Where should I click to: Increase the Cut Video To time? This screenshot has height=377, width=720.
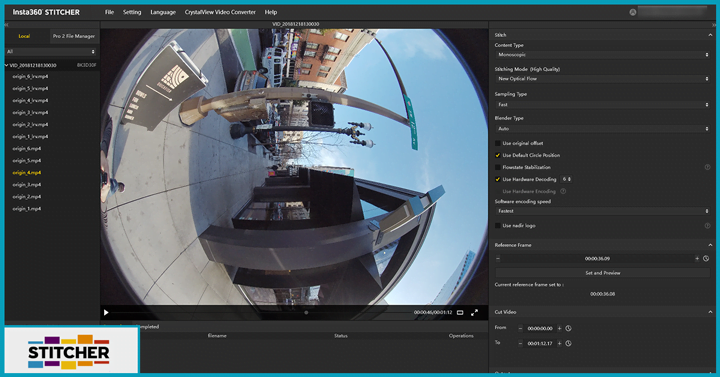tap(559, 343)
